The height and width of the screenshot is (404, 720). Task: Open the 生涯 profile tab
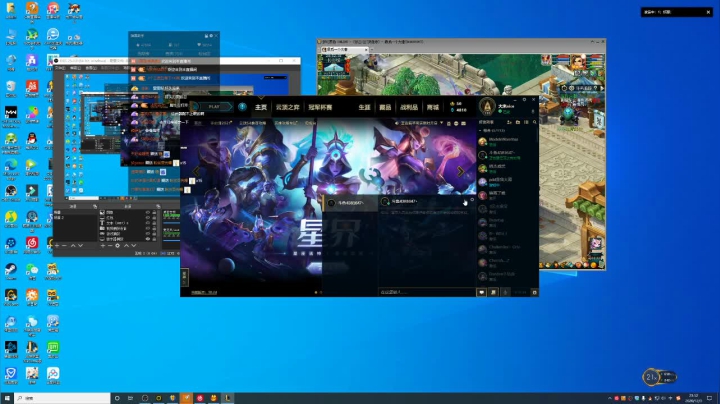[x=364, y=107]
